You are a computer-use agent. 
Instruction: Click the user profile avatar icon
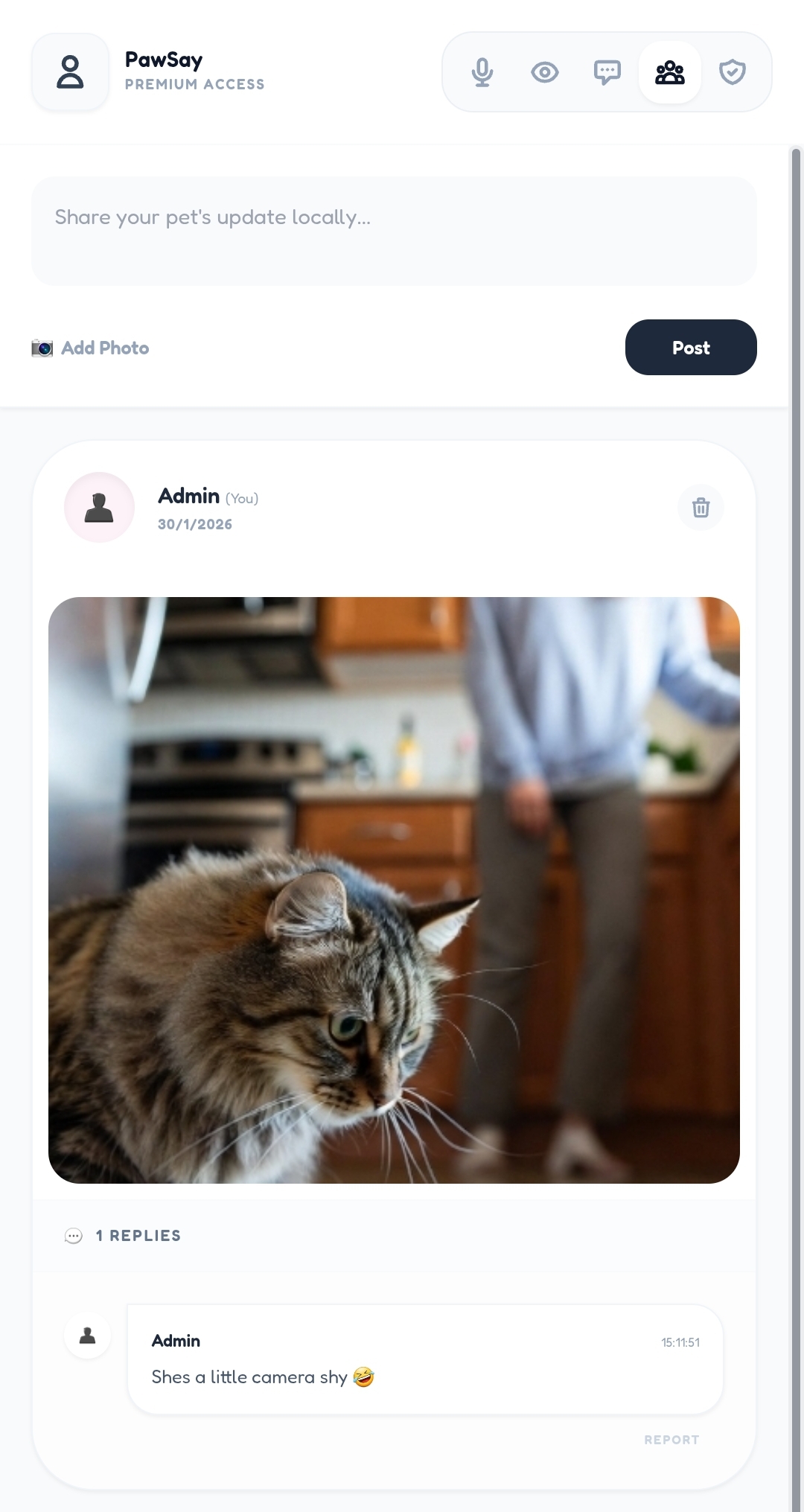pos(70,72)
